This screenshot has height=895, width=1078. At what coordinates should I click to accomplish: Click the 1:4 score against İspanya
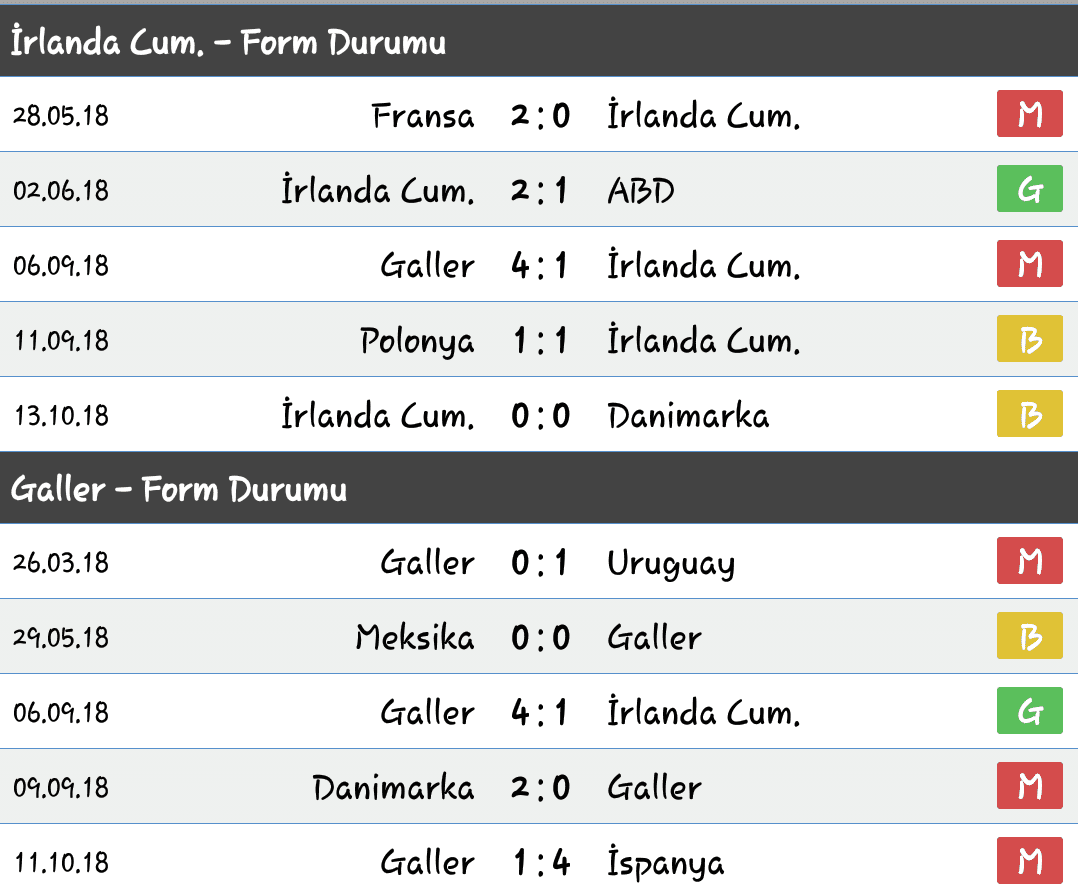pos(541,863)
